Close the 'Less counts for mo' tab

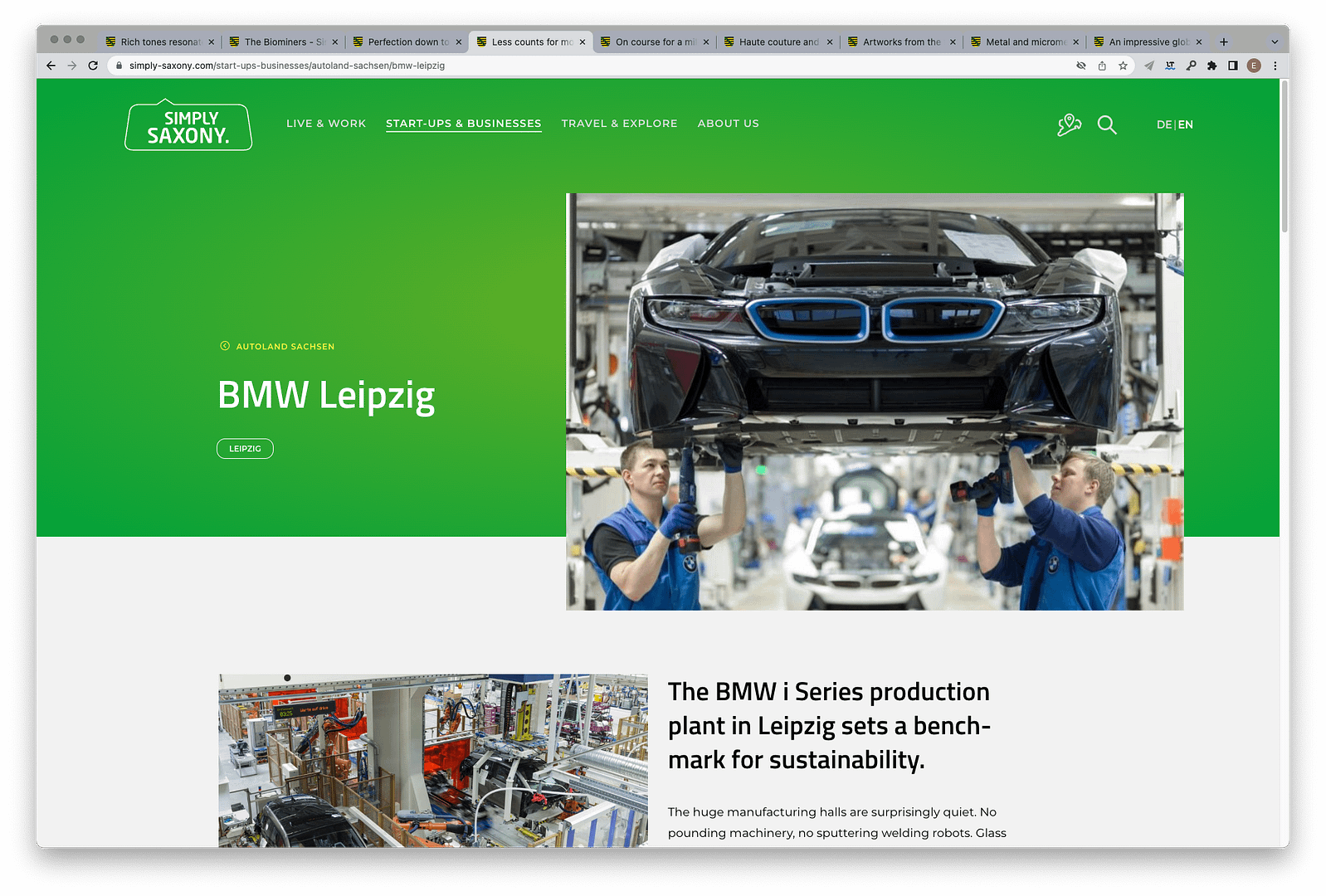pos(582,41)
